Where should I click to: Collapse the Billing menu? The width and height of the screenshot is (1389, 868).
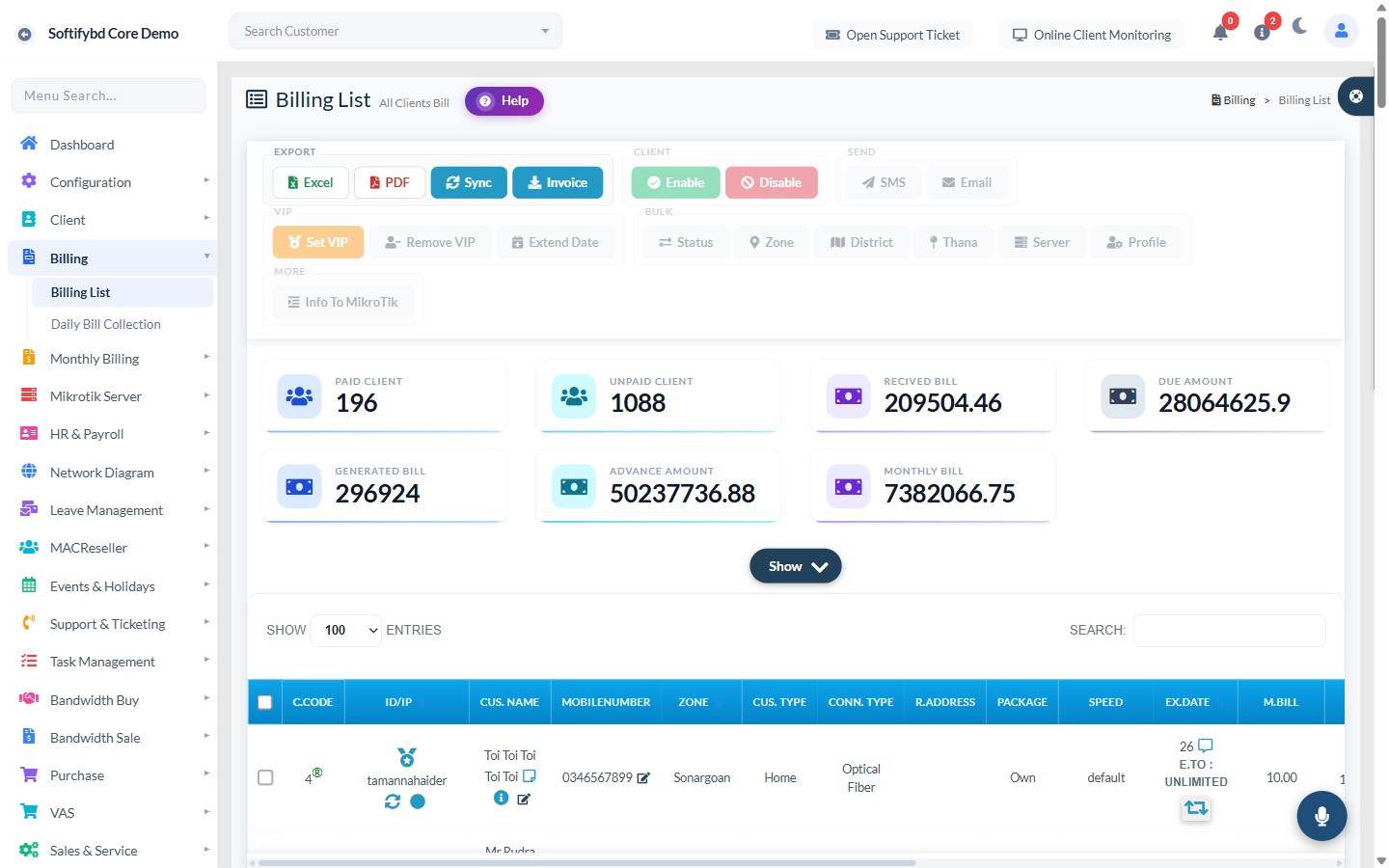(111, 258)
